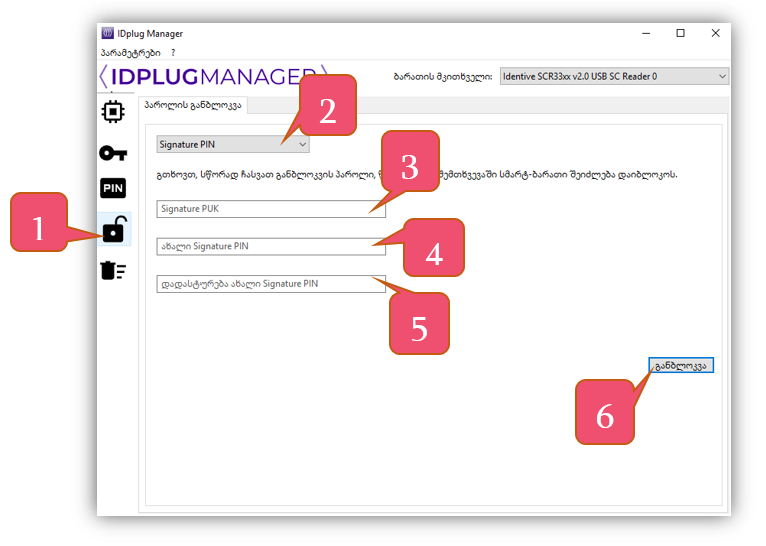This screenshot has height=546, width=766.
Task: Focus the Signature PUK input field
Action: click(264, 208)
